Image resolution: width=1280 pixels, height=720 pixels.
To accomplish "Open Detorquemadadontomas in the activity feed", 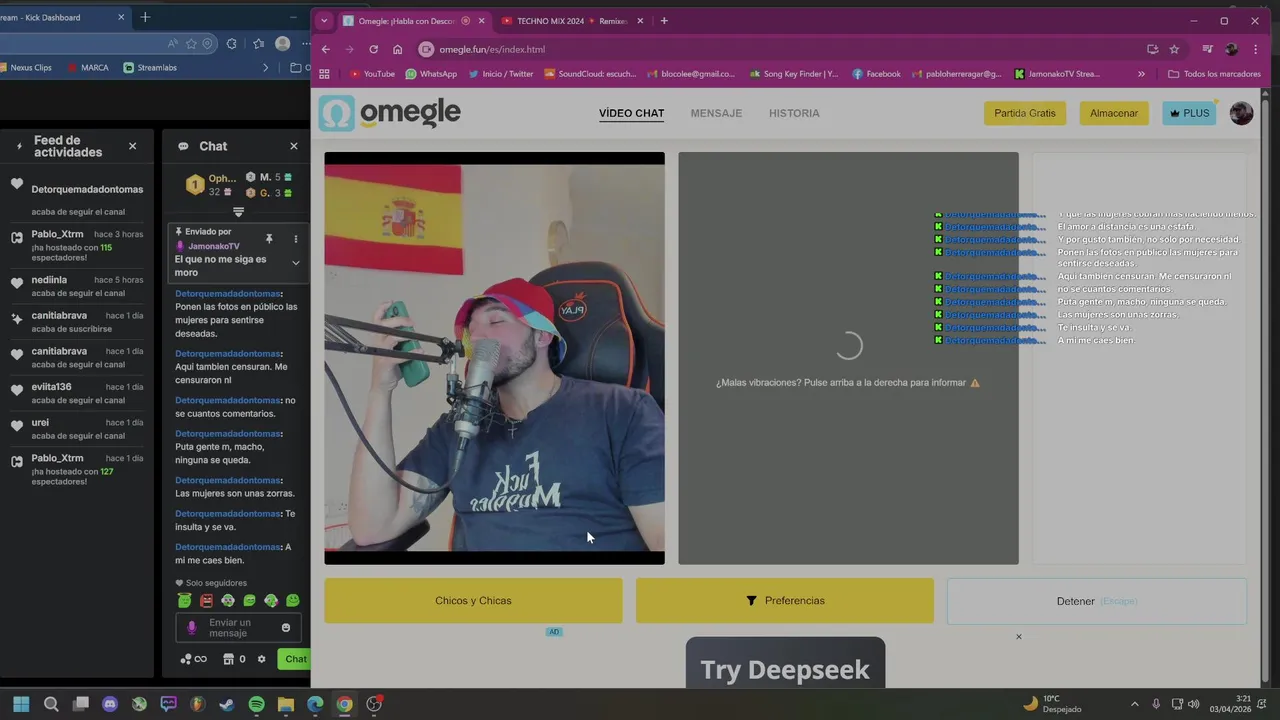I will tap(87, 189).
